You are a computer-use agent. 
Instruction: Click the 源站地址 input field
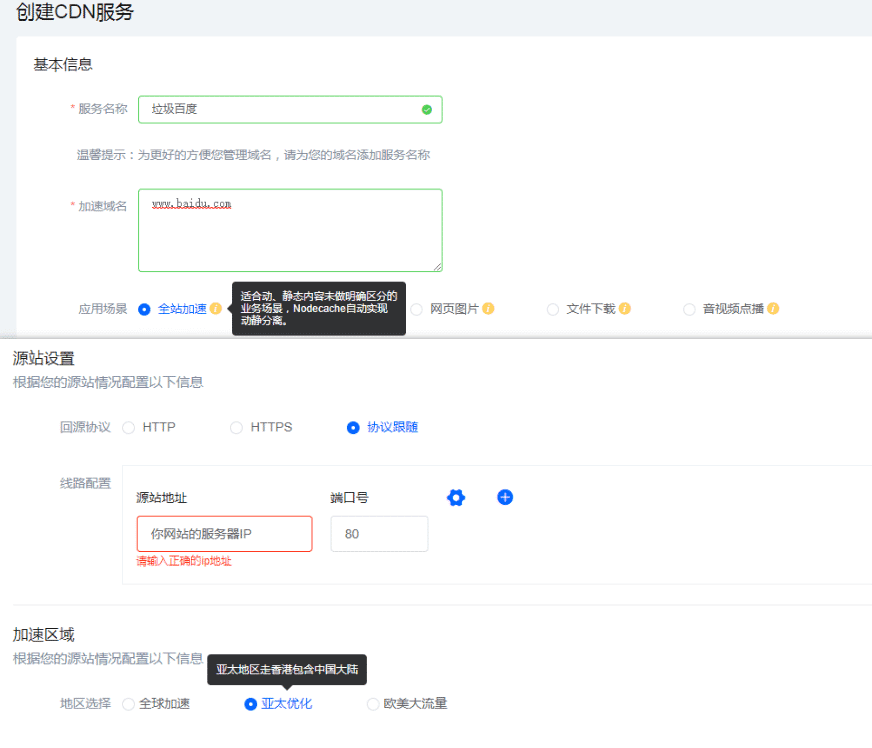pos(225,534)
